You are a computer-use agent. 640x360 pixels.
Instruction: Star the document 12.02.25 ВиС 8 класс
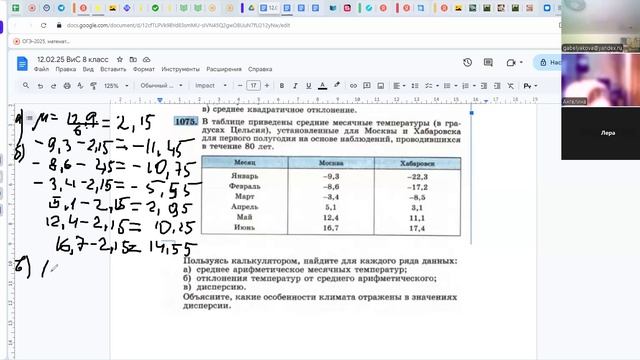[x=120, y=60]
